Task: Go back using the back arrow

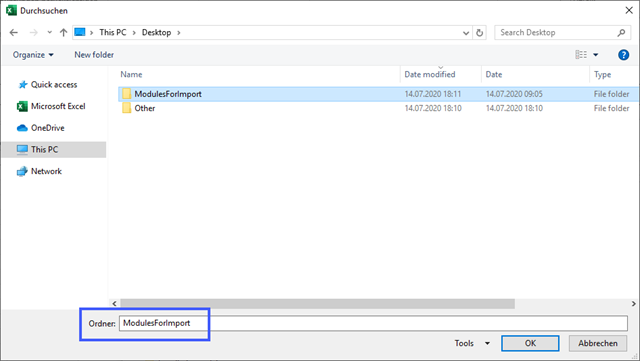Action: point(13,32)
